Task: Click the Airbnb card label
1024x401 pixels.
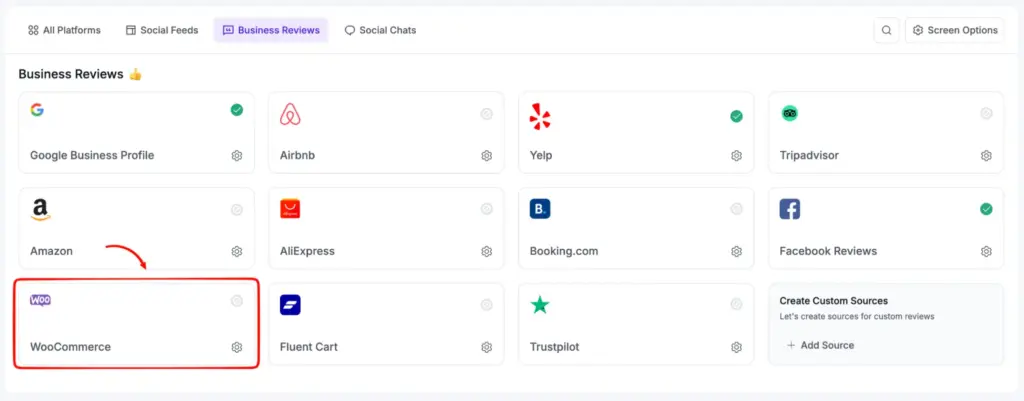Action: point(298,155)
